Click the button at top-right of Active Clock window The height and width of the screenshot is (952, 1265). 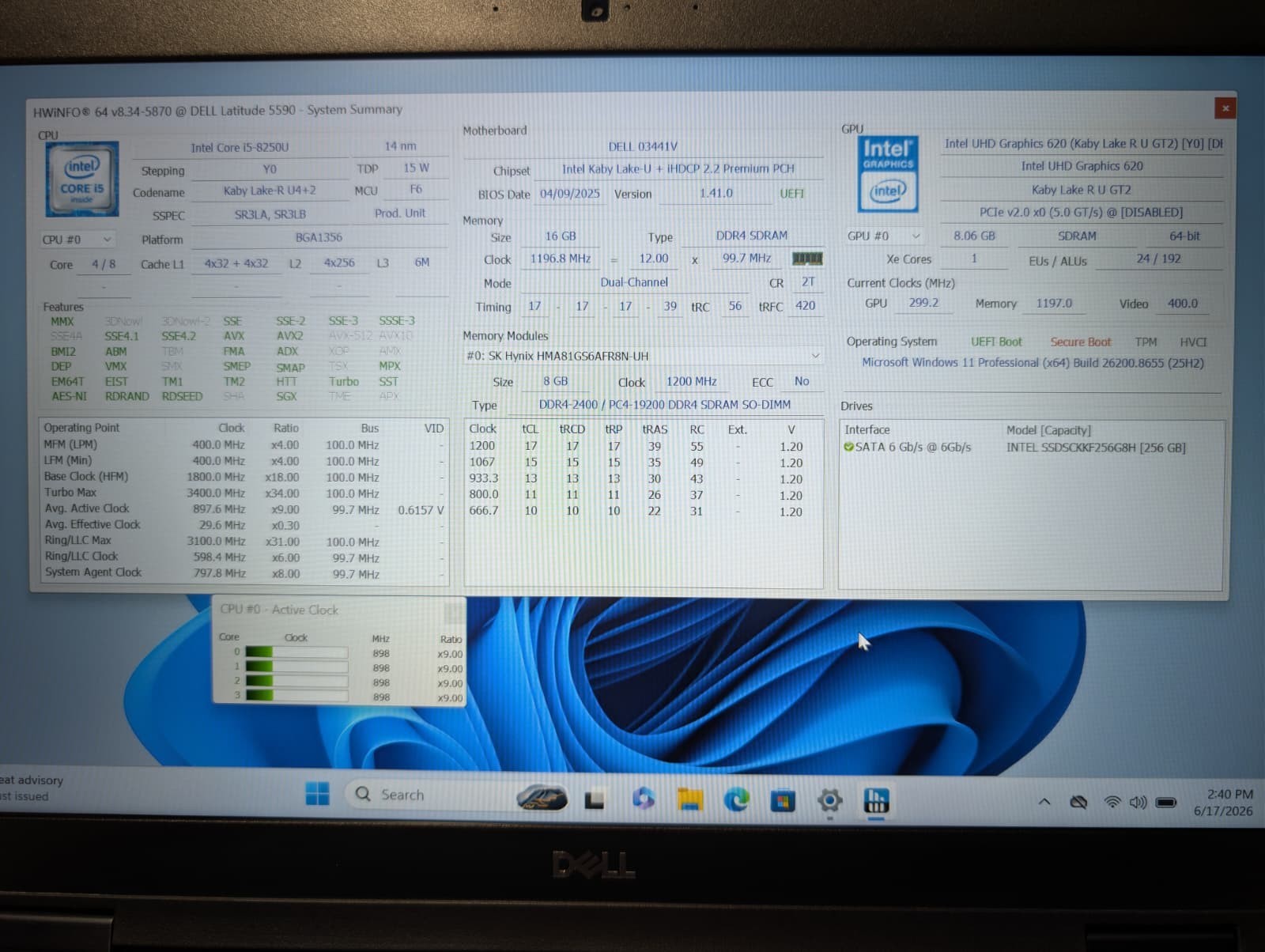pyautogui.click(x=453, y=612)
